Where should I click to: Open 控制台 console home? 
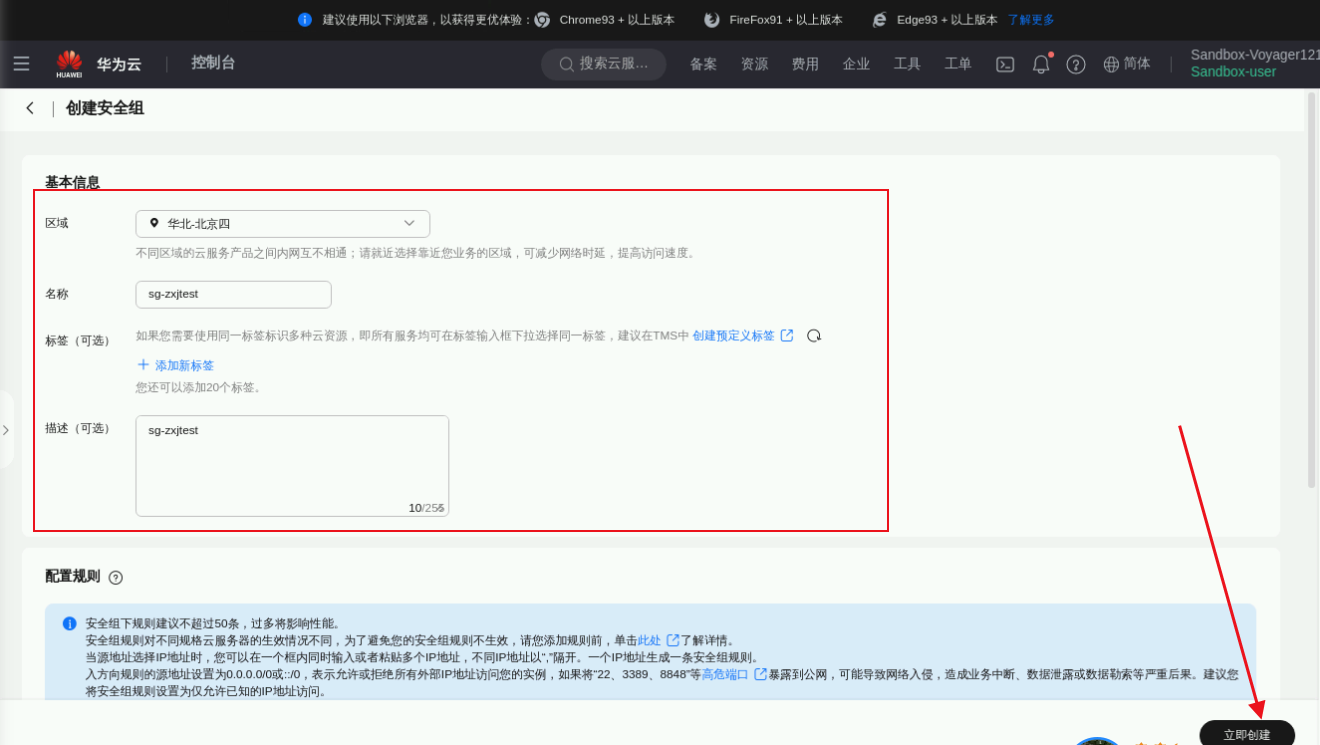click(213, 63)
